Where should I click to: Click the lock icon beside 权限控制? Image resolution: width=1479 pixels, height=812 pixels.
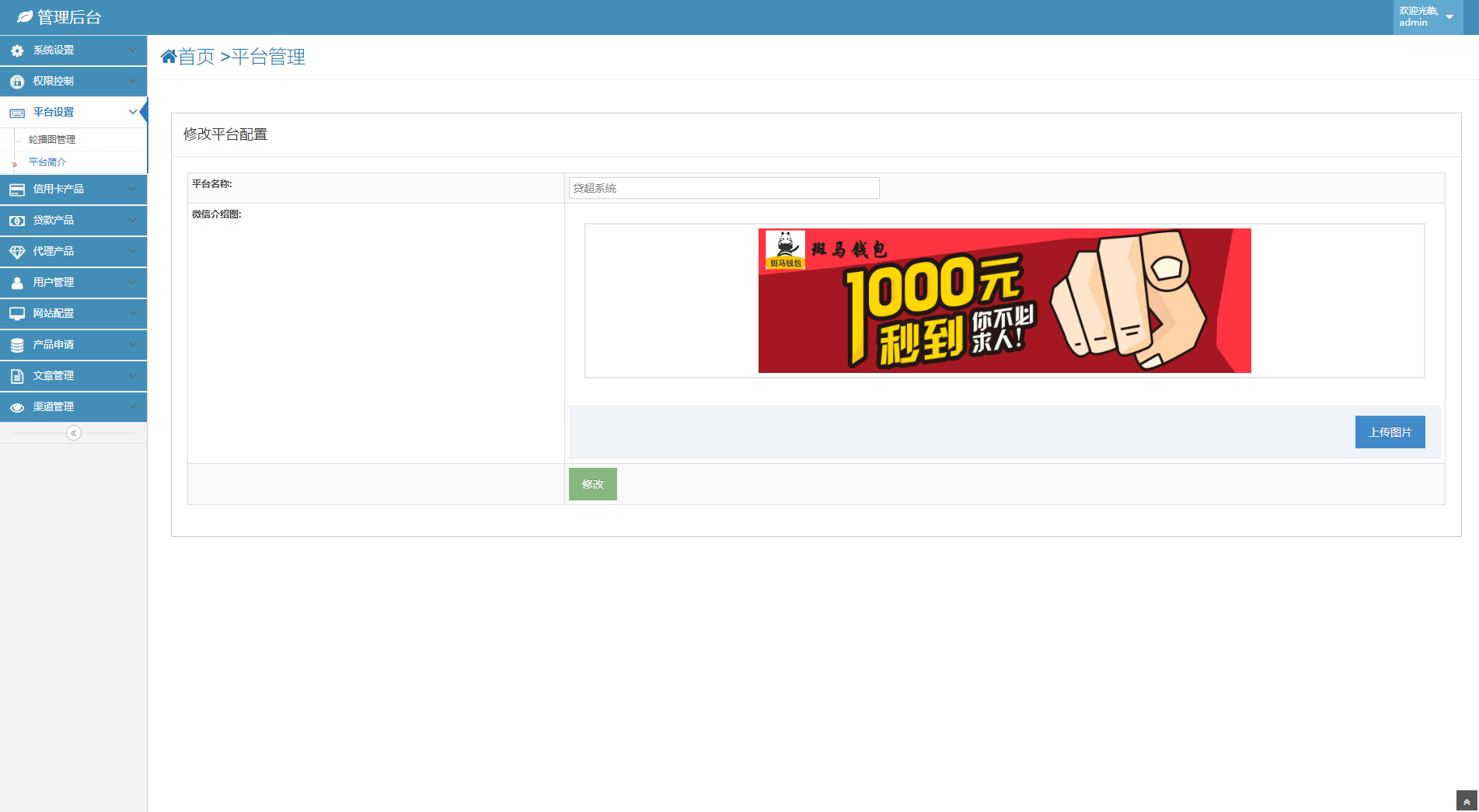click(17, 82)
